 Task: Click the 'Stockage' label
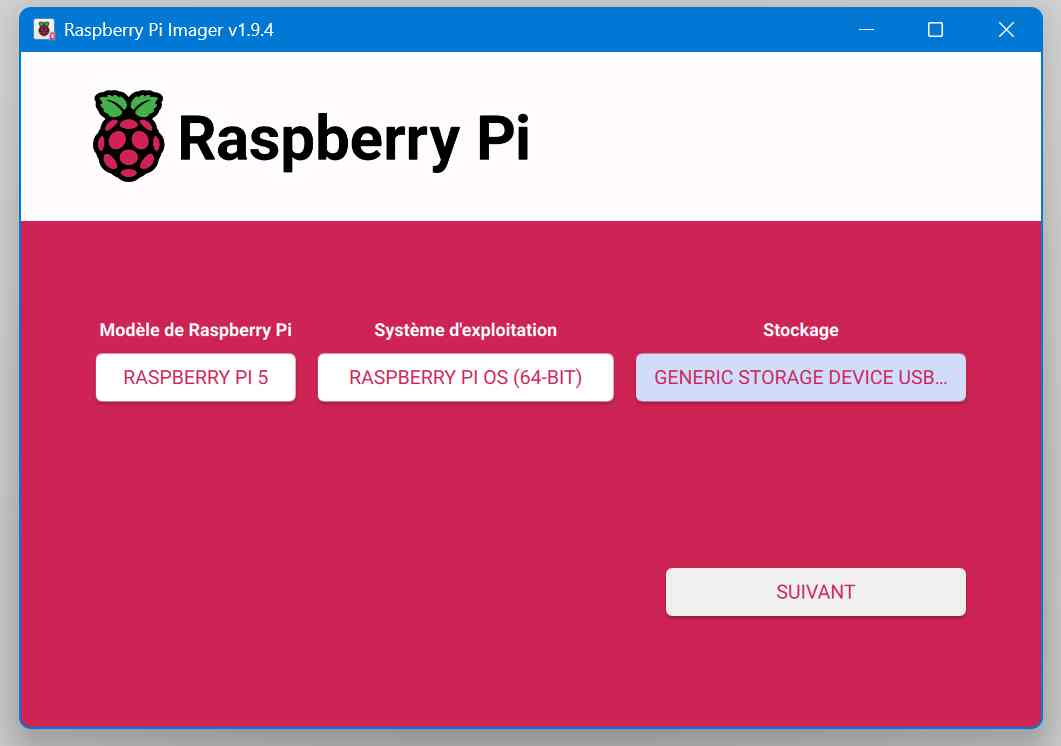coord(800,330)
